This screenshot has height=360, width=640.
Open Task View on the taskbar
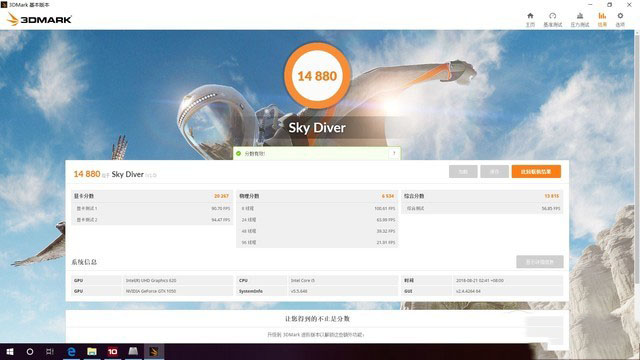[x=50, y=351]
